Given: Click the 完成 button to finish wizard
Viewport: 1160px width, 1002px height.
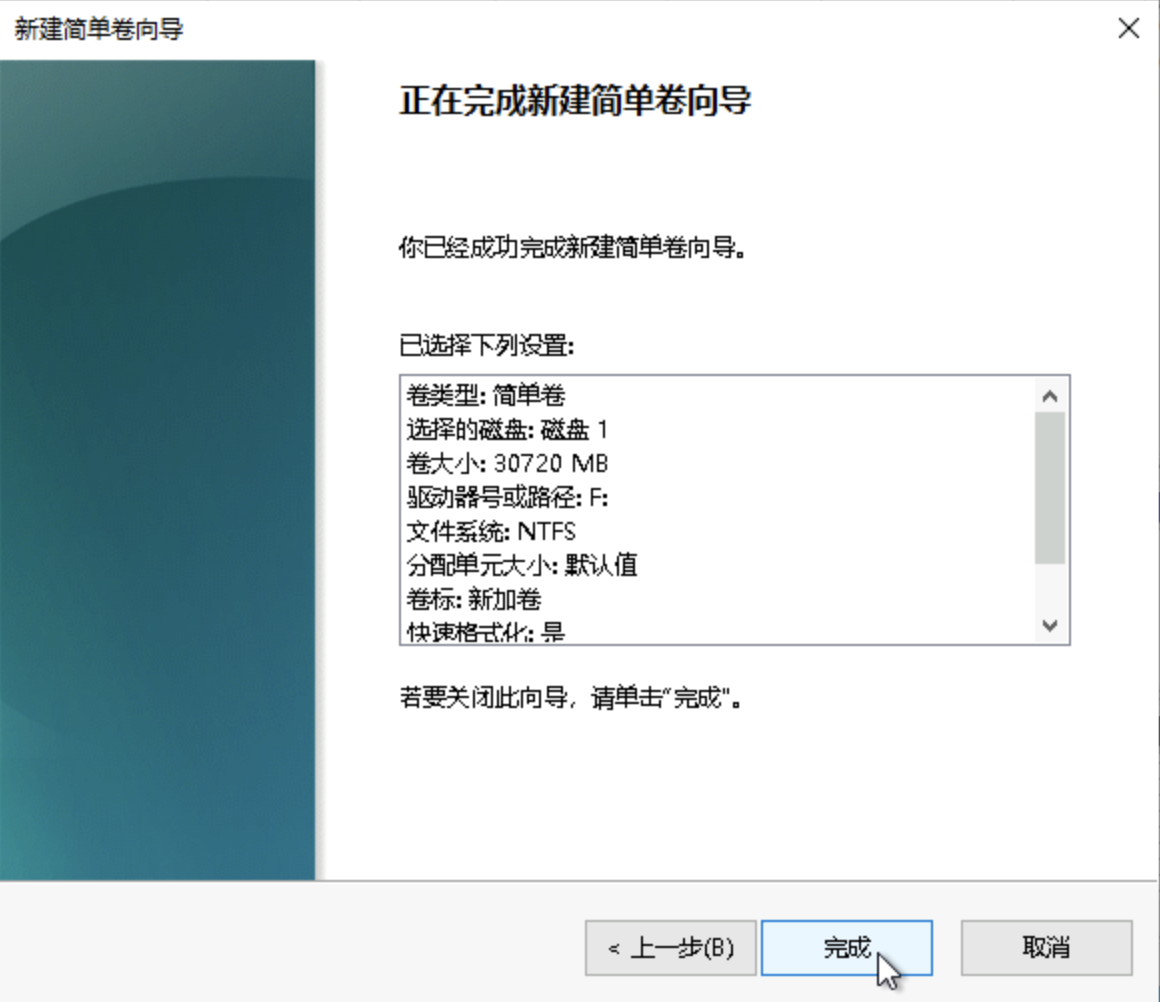Looking at the screenshot, I should 846,947.
